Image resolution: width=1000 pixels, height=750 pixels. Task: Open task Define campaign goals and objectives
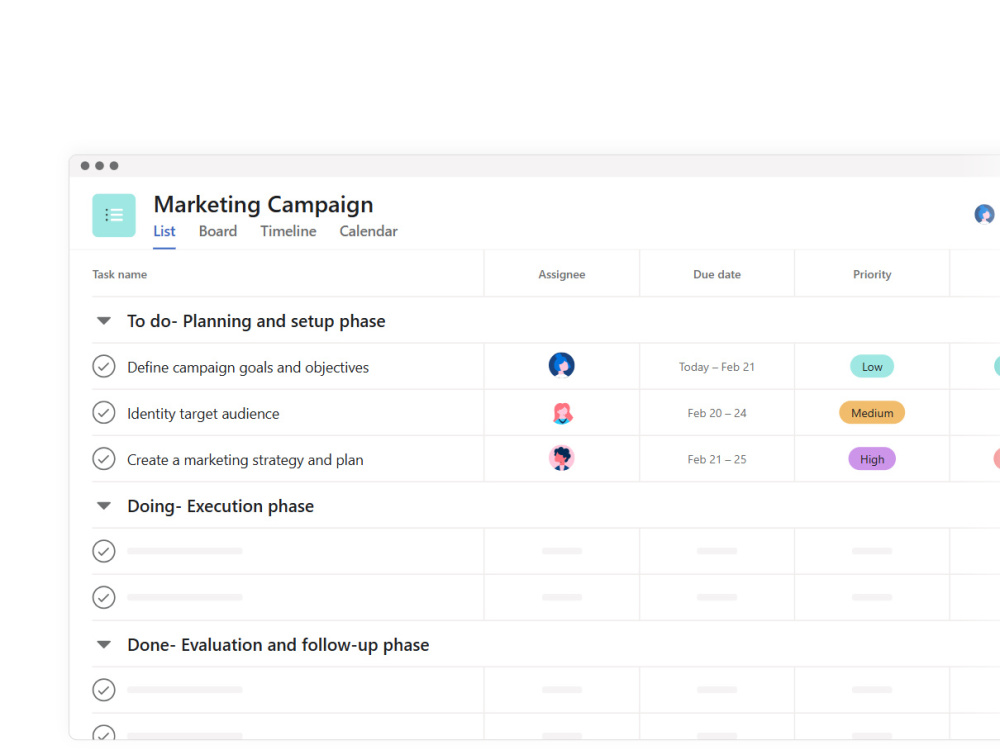pyautogui.click(x=248, y=367)
